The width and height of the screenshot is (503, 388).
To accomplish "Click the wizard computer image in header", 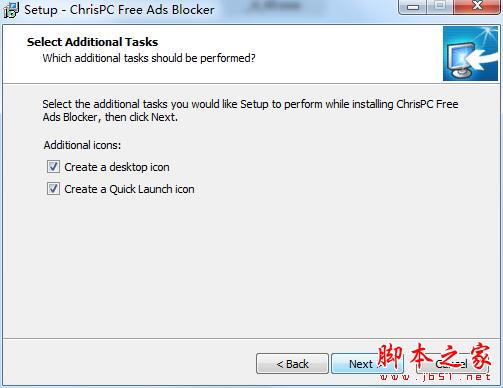I will 470,54.
